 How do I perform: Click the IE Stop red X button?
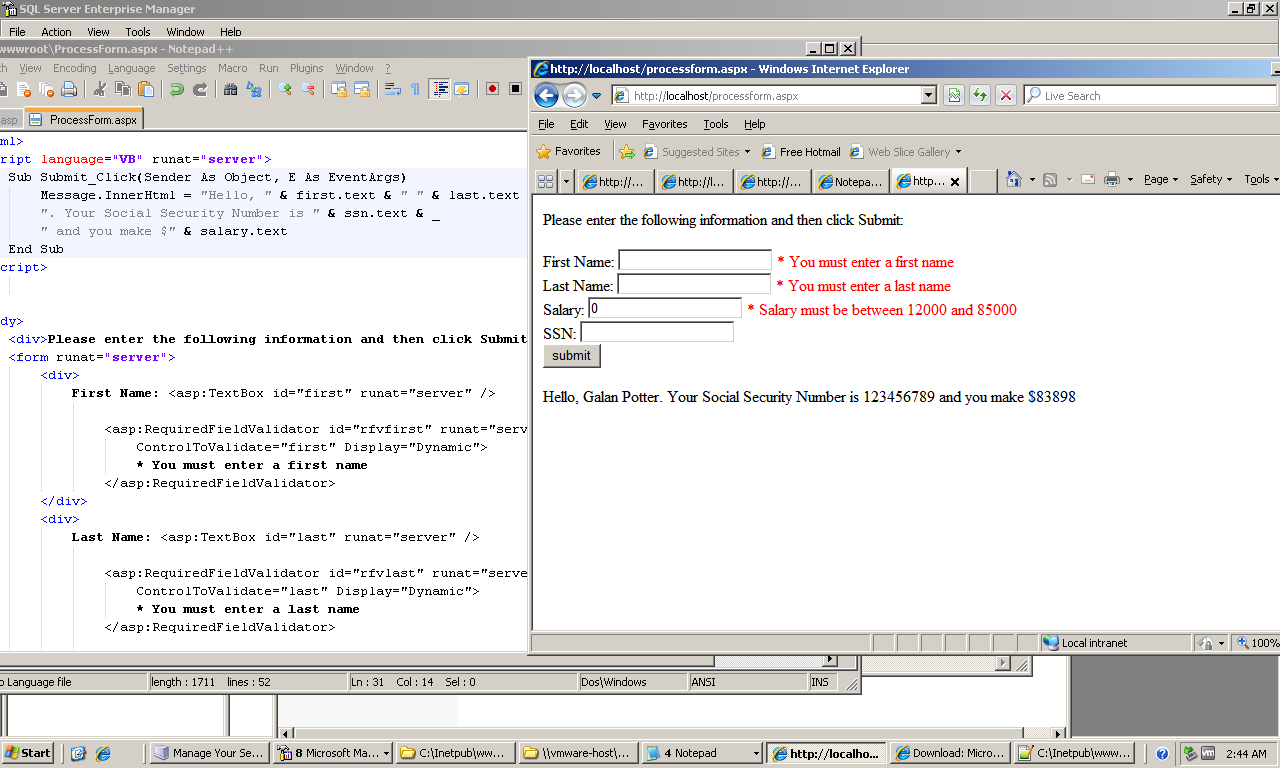(x=1006, y=96)
